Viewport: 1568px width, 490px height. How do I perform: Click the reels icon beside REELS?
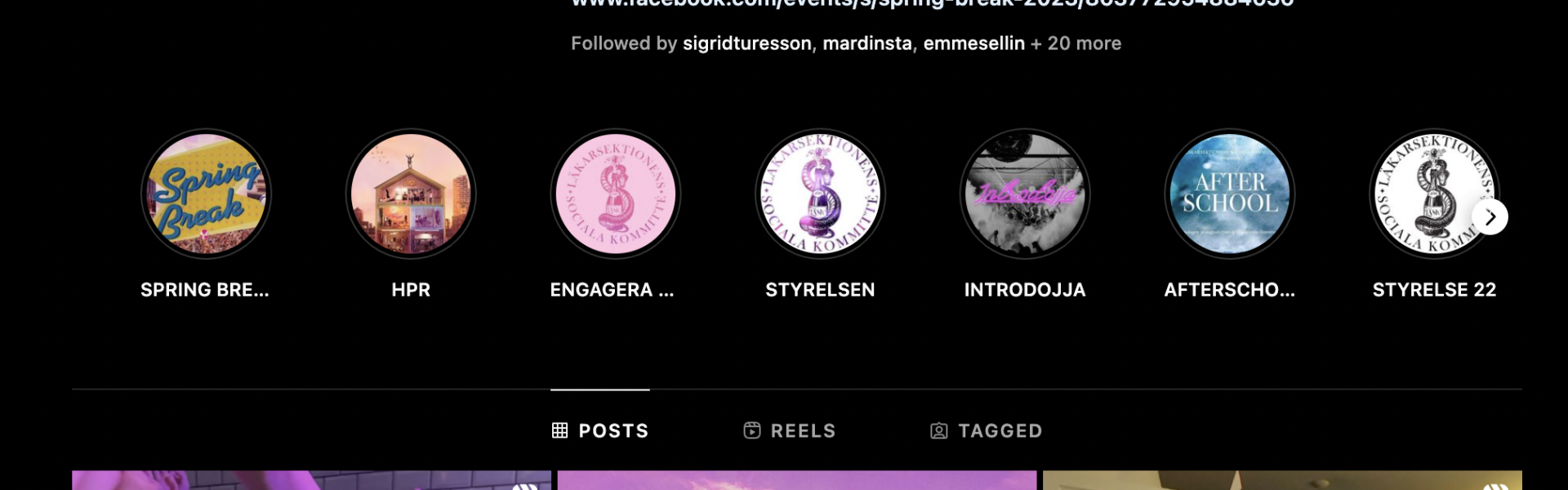[752, 430]
